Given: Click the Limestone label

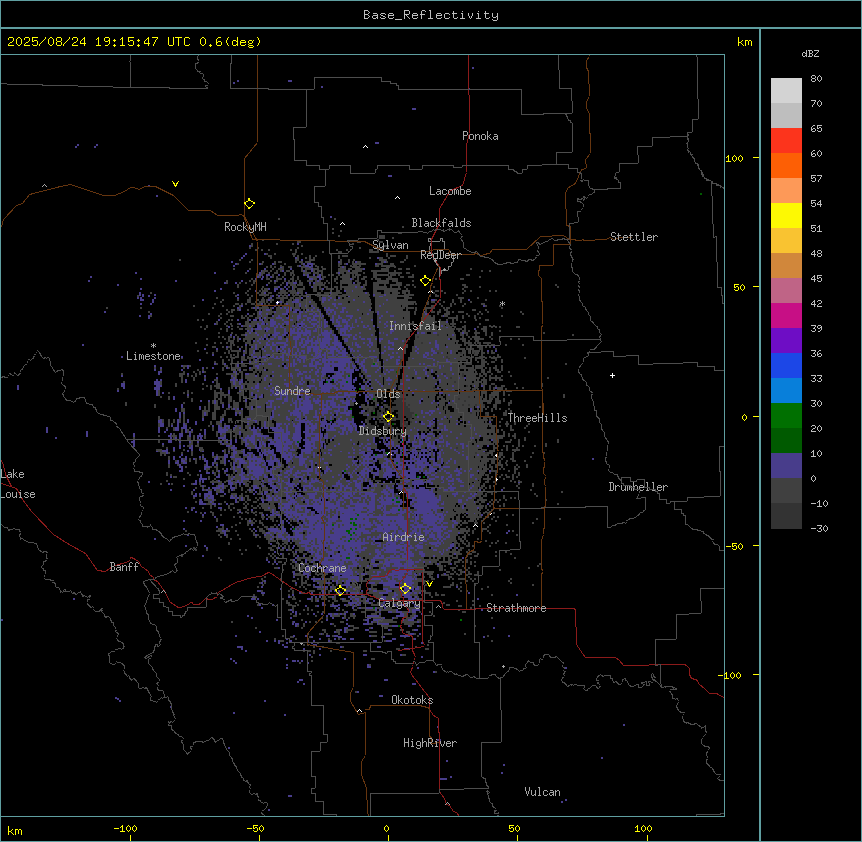Looking at the screenshot, I should [153, 356].
